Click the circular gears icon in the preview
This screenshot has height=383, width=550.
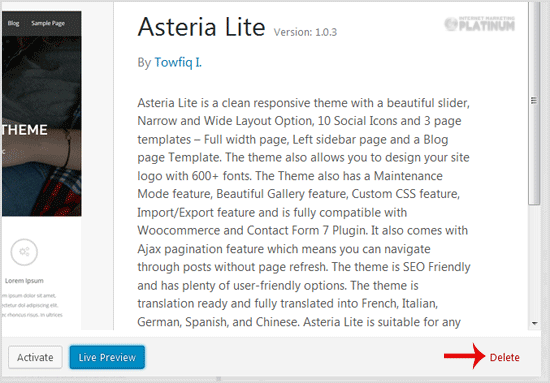coord(24,252)
